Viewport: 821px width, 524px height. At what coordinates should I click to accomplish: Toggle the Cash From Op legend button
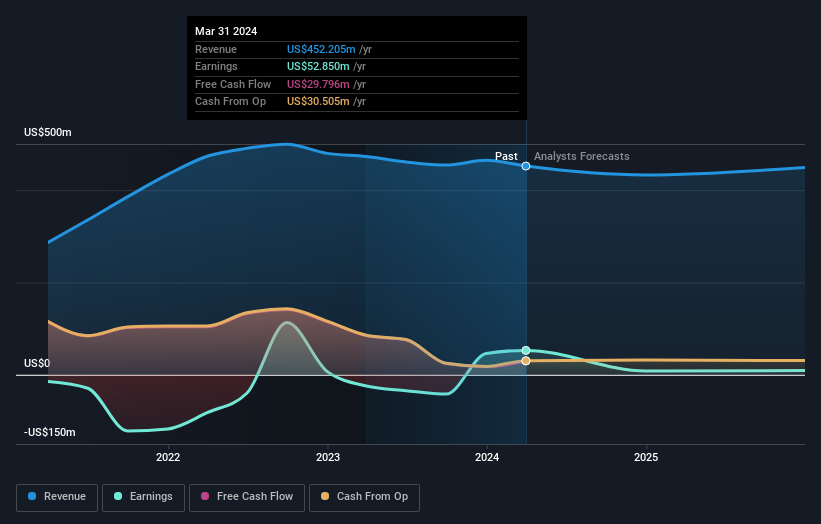click(x=364, y=497)
